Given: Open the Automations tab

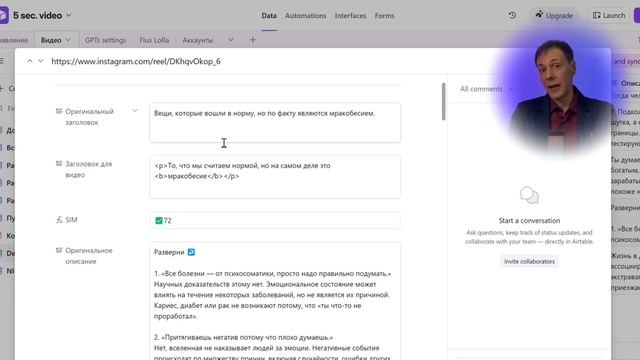Looking at the screenshot, I should pos(306,16).
